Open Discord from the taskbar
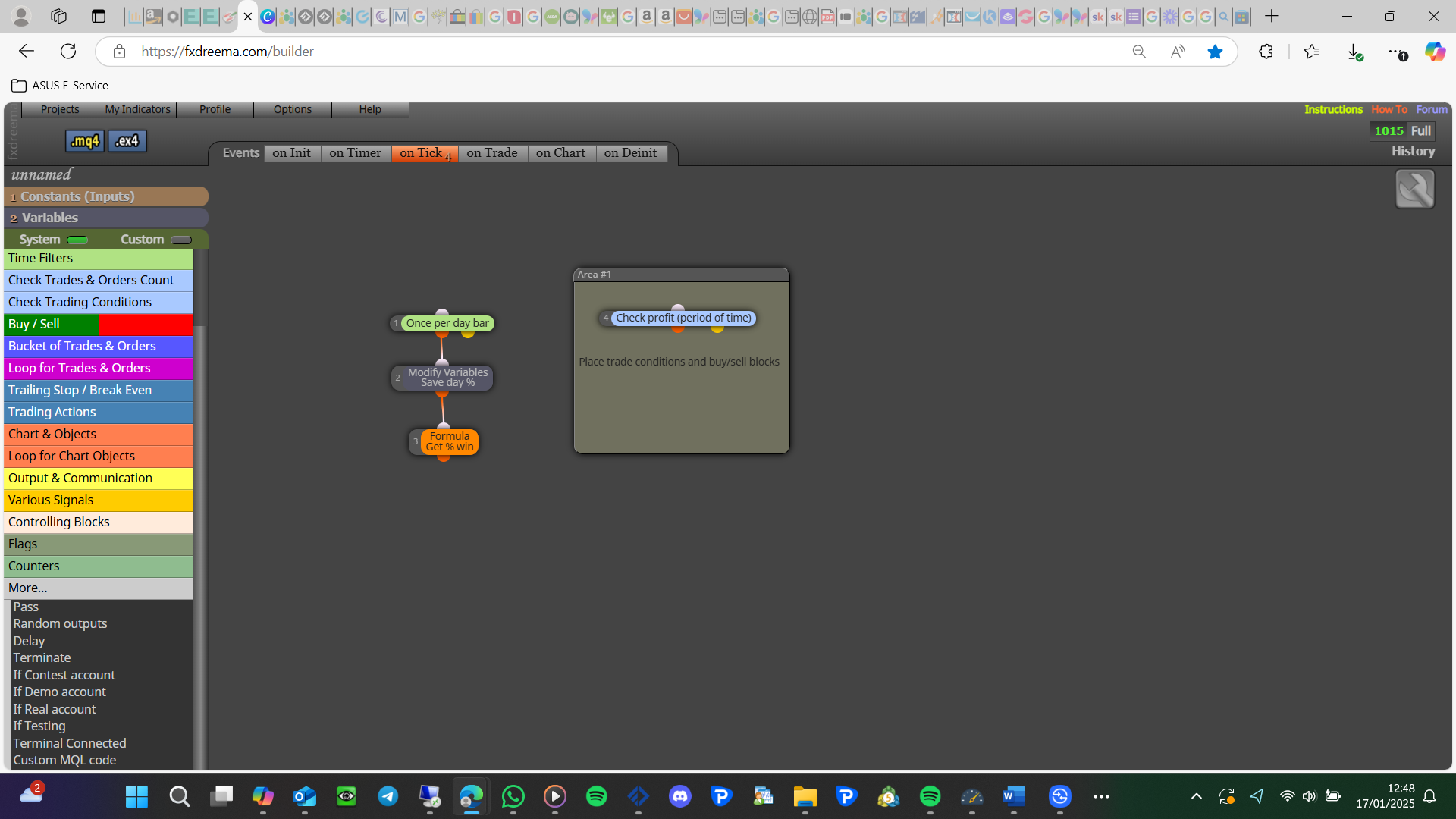Viewport: 1456px width, 819px height. (x=679, y=796)
